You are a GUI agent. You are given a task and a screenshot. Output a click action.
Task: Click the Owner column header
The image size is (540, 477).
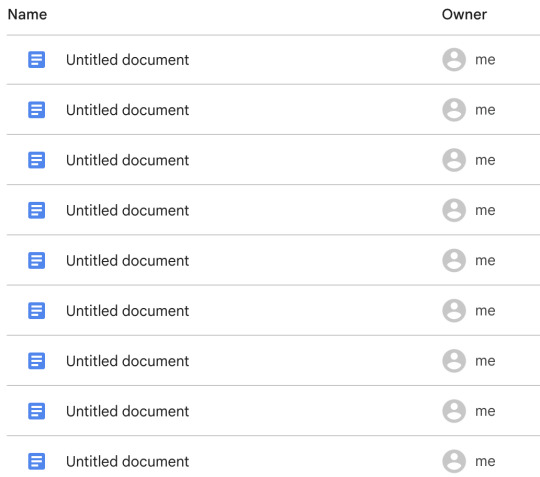pos(464,14)
